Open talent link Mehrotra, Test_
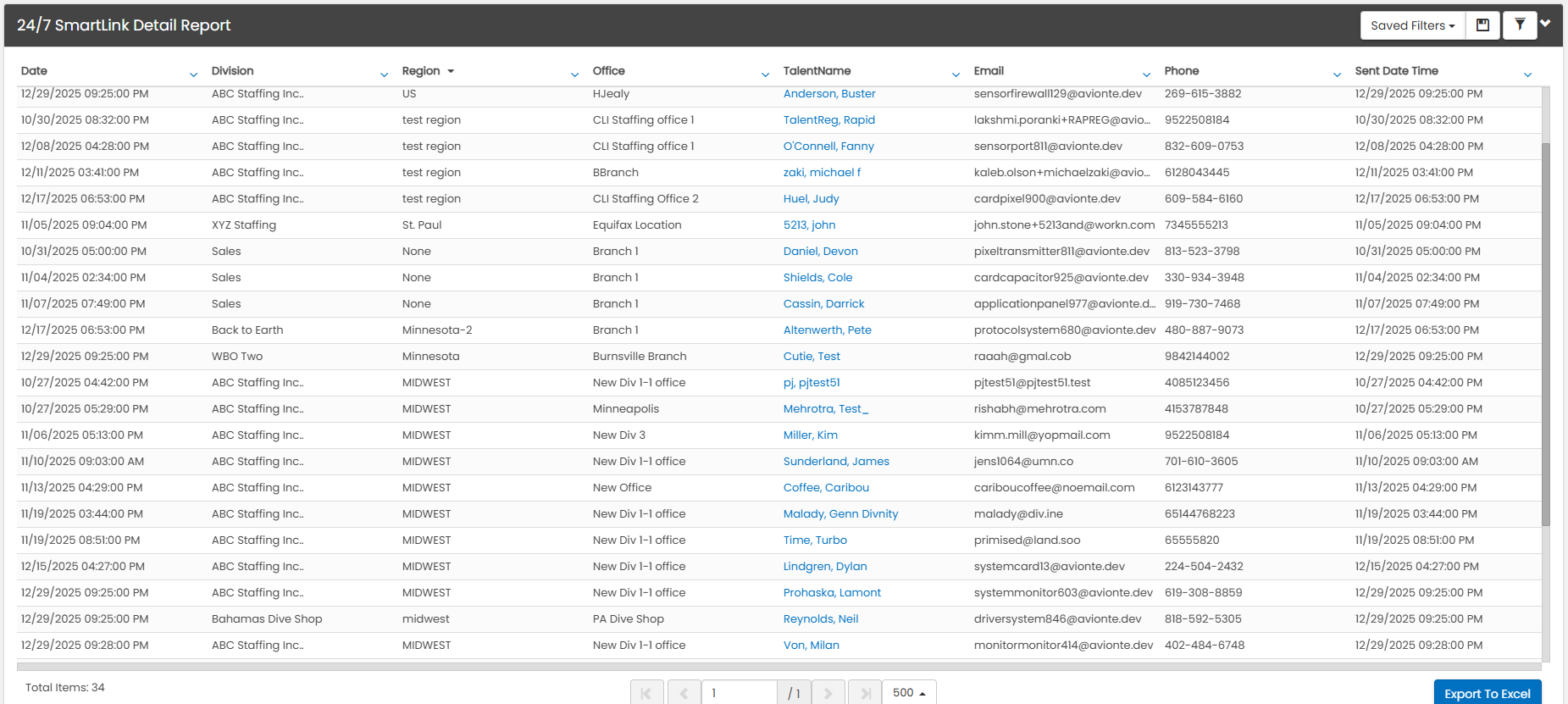This screenshot has height=704, width=1568. point(826,409)
